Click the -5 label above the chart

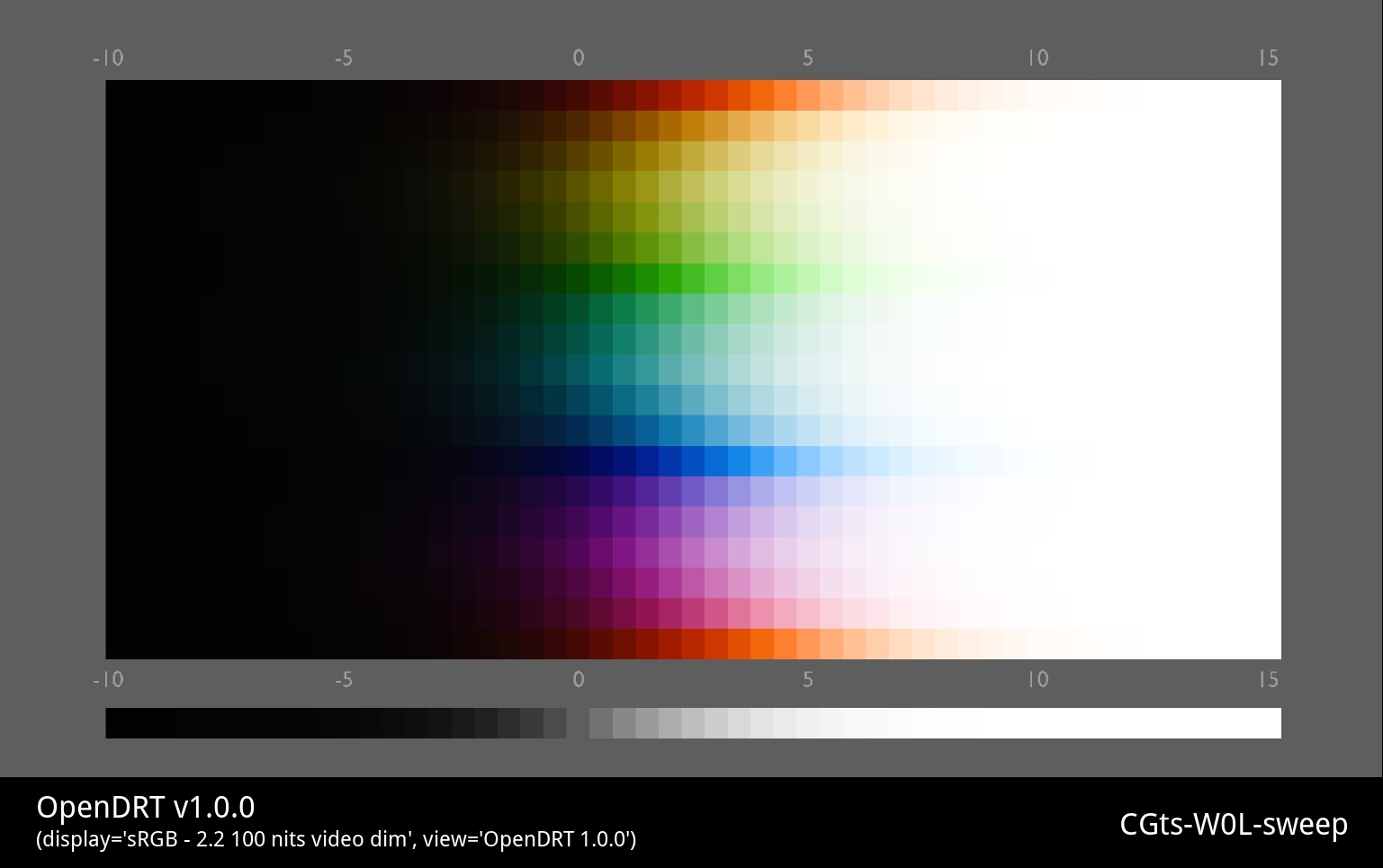(x=343, y=58)
